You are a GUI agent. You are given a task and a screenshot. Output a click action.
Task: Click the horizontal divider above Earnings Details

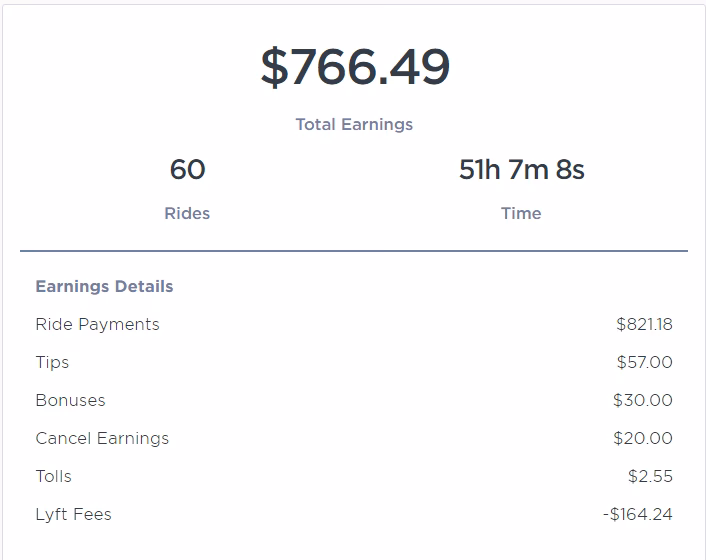tap(354, 250)
